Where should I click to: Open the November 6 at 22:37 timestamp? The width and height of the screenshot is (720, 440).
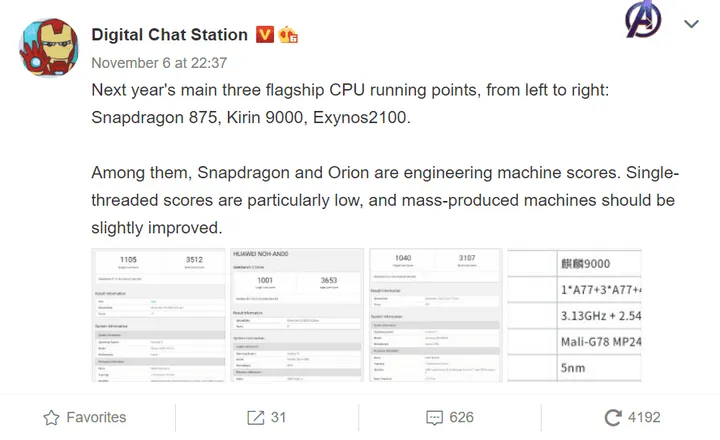coord(159,61)
